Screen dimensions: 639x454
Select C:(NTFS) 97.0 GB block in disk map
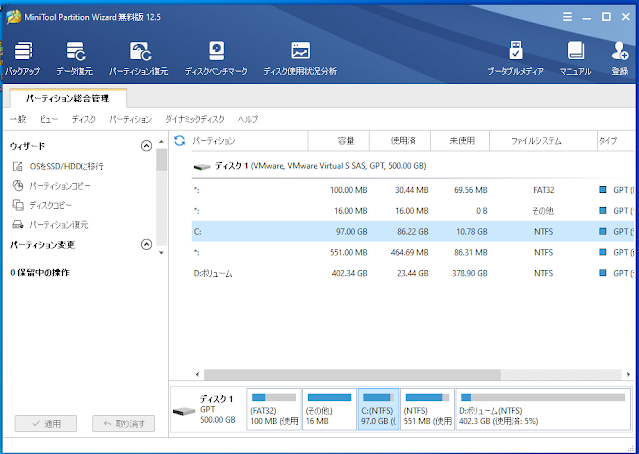pos(378,409)
